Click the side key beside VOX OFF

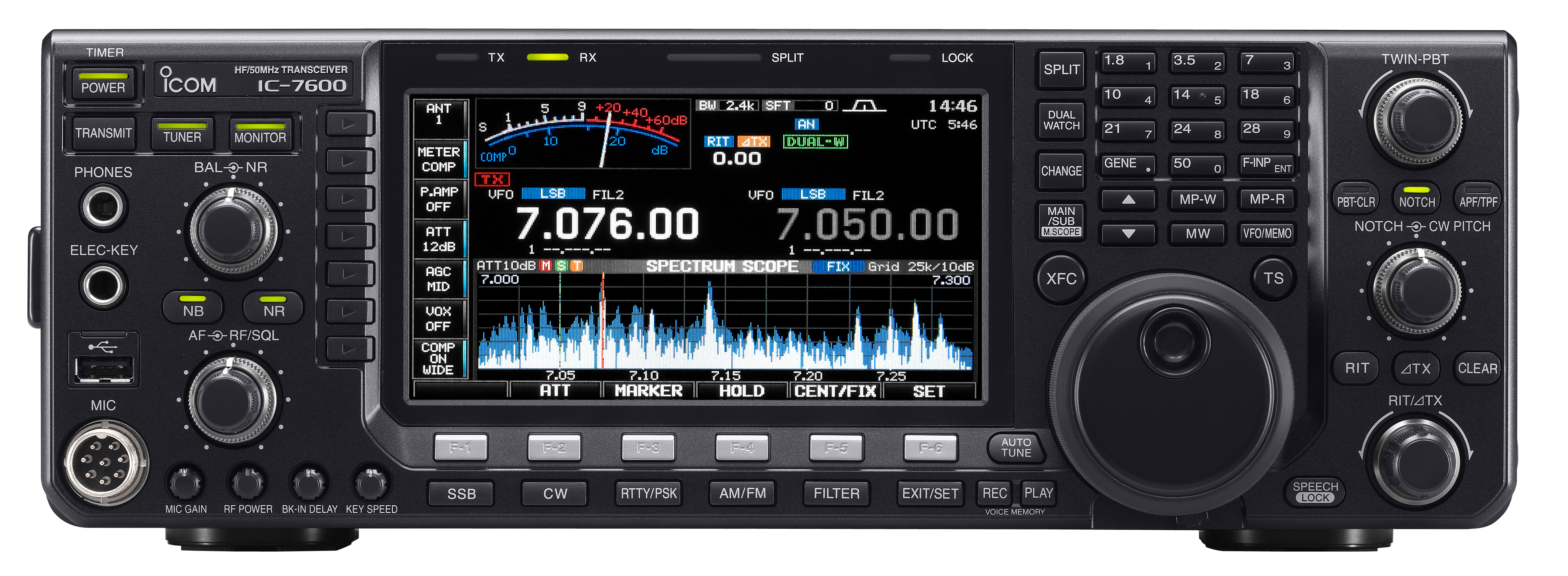(349, 311)
